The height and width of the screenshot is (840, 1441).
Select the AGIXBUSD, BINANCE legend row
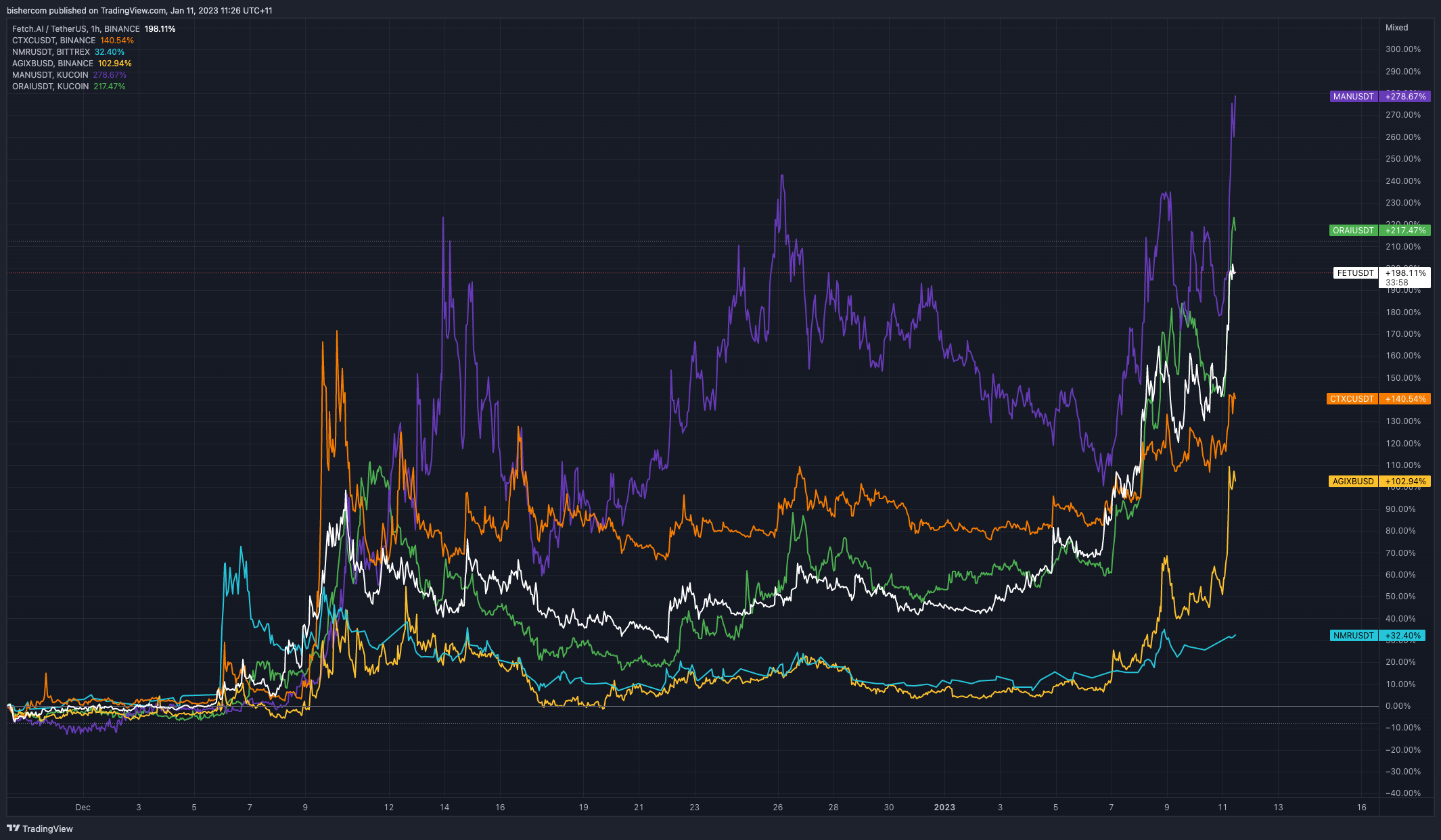click(72, 64)
